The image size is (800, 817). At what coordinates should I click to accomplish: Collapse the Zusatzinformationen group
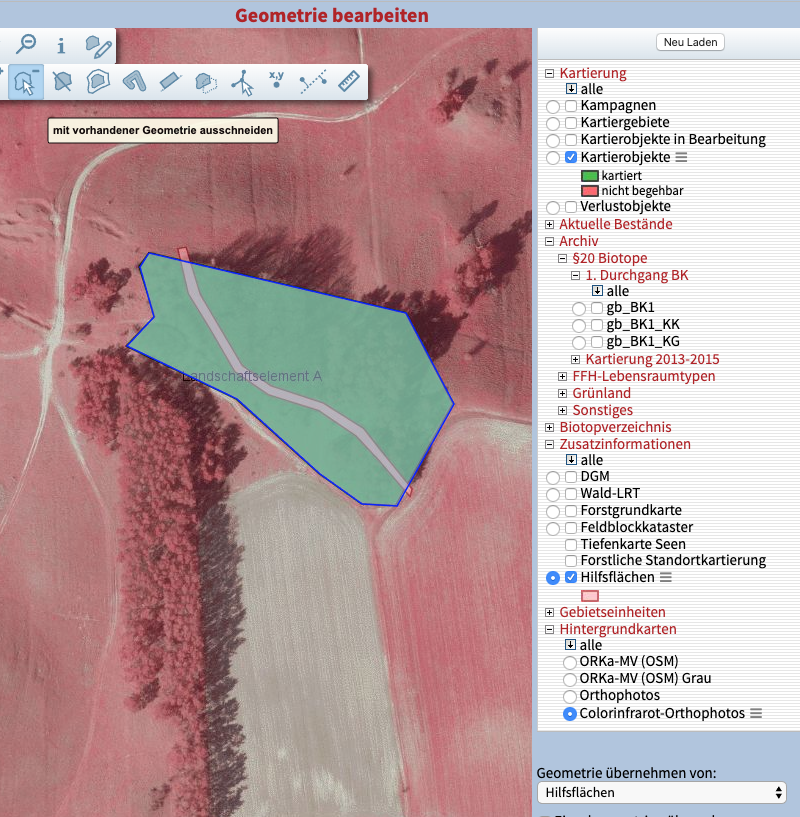pyautogui.click(x=549, y=444)
